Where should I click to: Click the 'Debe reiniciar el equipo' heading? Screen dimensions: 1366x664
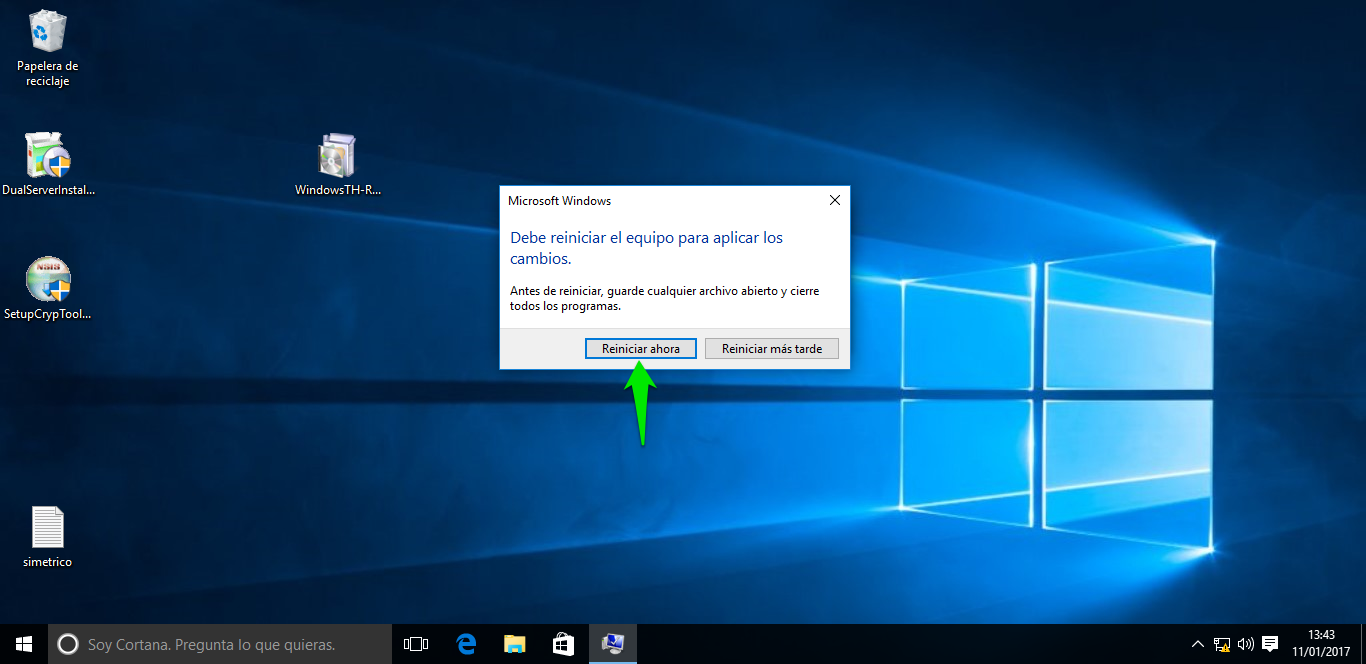click(646, 248)
